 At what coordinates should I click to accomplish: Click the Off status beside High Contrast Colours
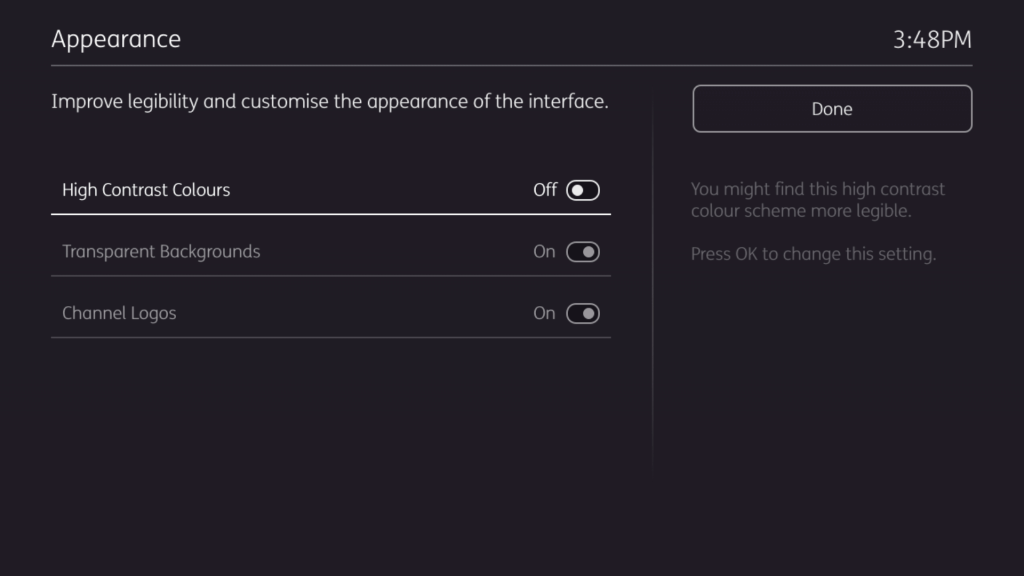click(x=544, y=190)
